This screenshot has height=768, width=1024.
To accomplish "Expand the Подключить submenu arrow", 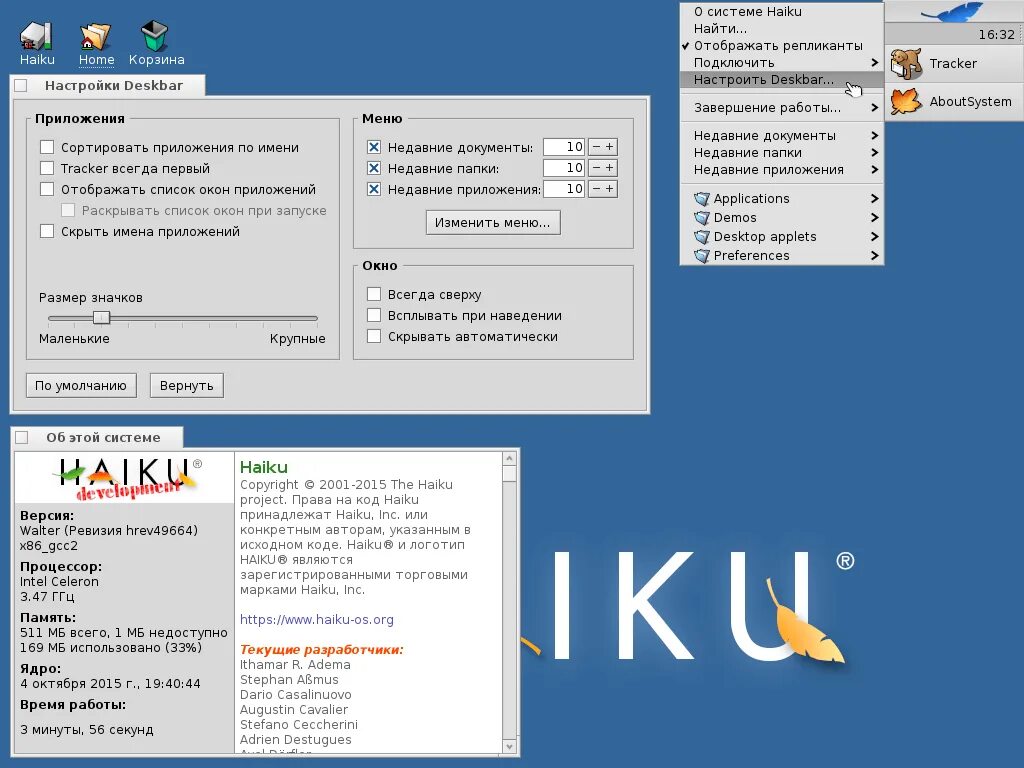I will point(874,63).
